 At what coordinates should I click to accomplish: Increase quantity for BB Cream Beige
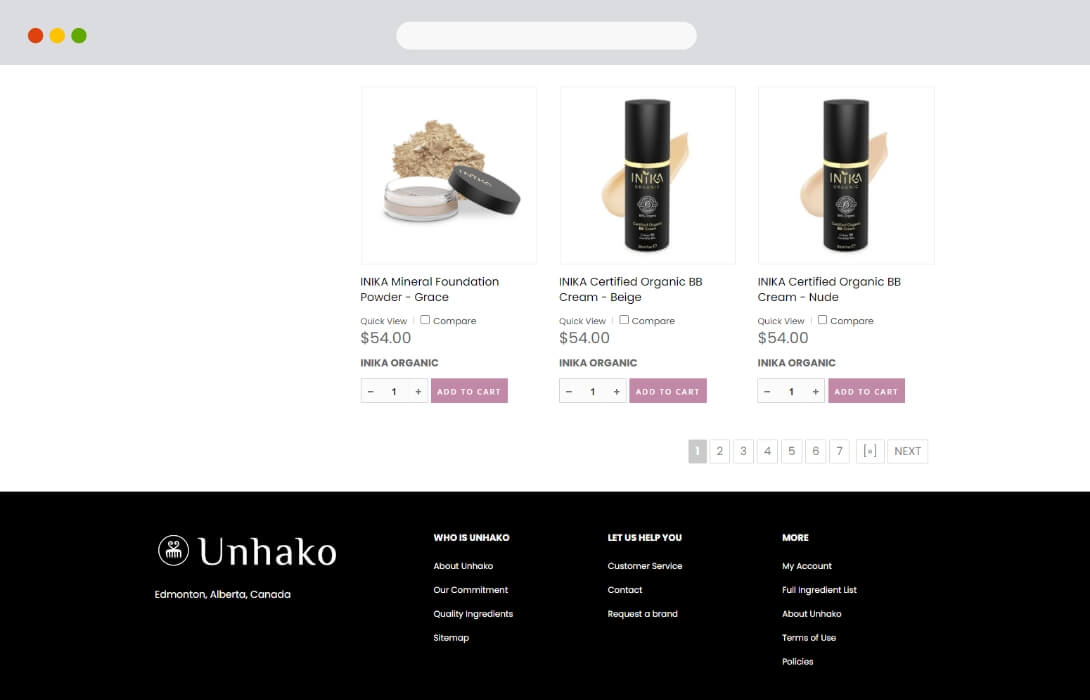tap(617, 391)
